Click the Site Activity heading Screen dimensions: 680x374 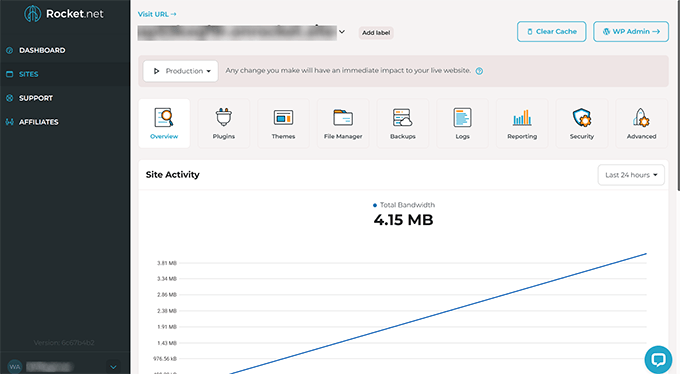(x=173, y=174)
